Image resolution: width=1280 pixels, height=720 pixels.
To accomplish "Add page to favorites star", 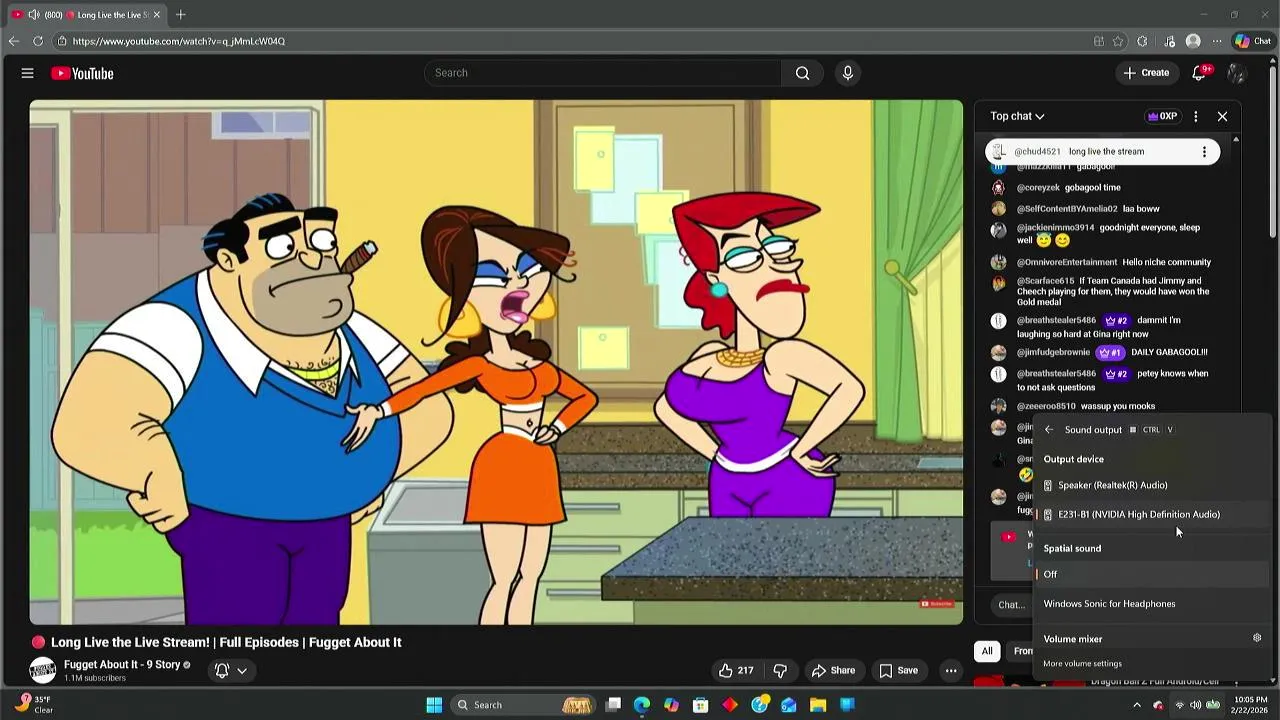I will coord(1118,41).
